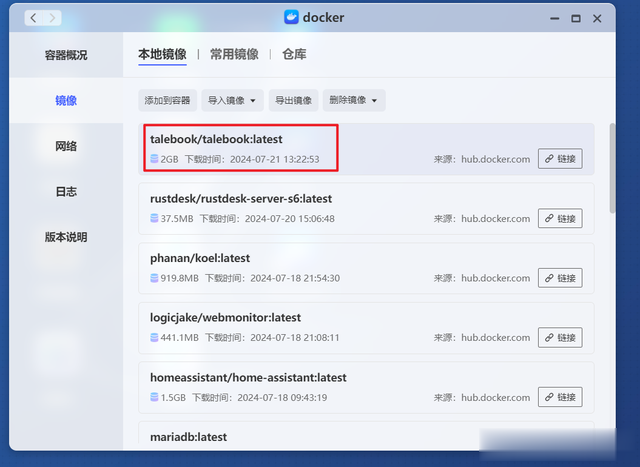
Task: Expand the 导入镜像 dropdown
Action: (x=232, y=100)
